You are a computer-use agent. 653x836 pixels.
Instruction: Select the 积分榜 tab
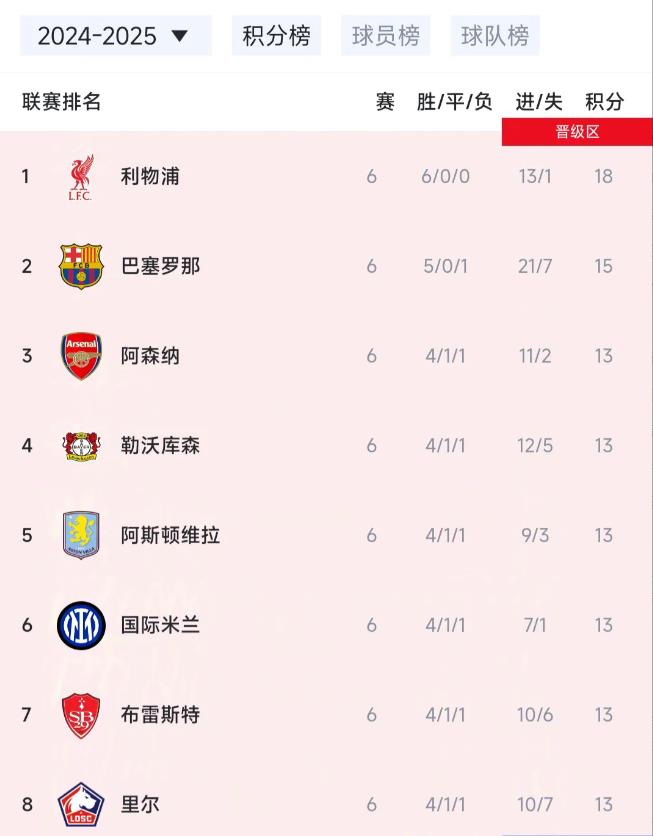click(276, 36)
